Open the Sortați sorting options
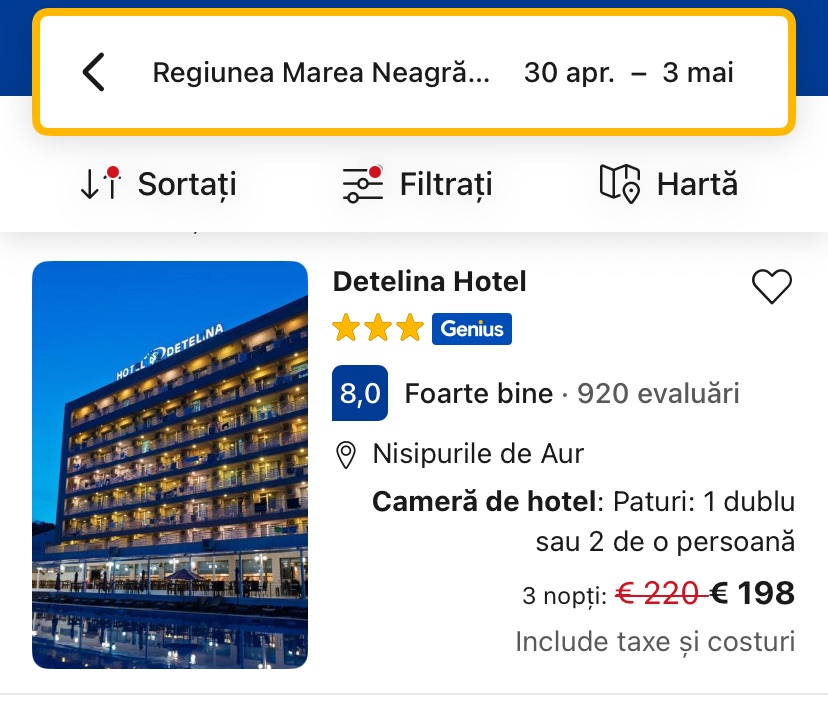The height and width of the screenshot is (710, 828). tap(187, 184)
